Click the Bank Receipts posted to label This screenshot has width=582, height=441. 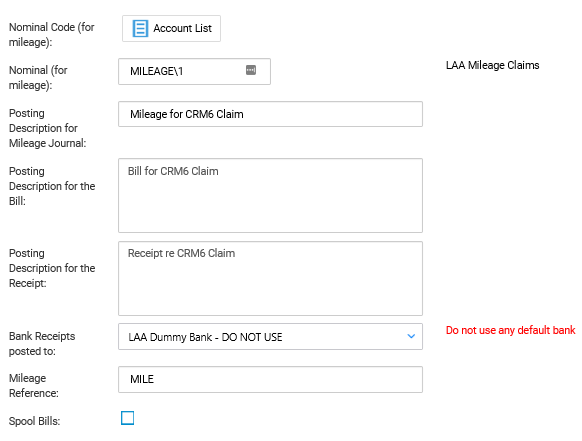click(42, 343)
